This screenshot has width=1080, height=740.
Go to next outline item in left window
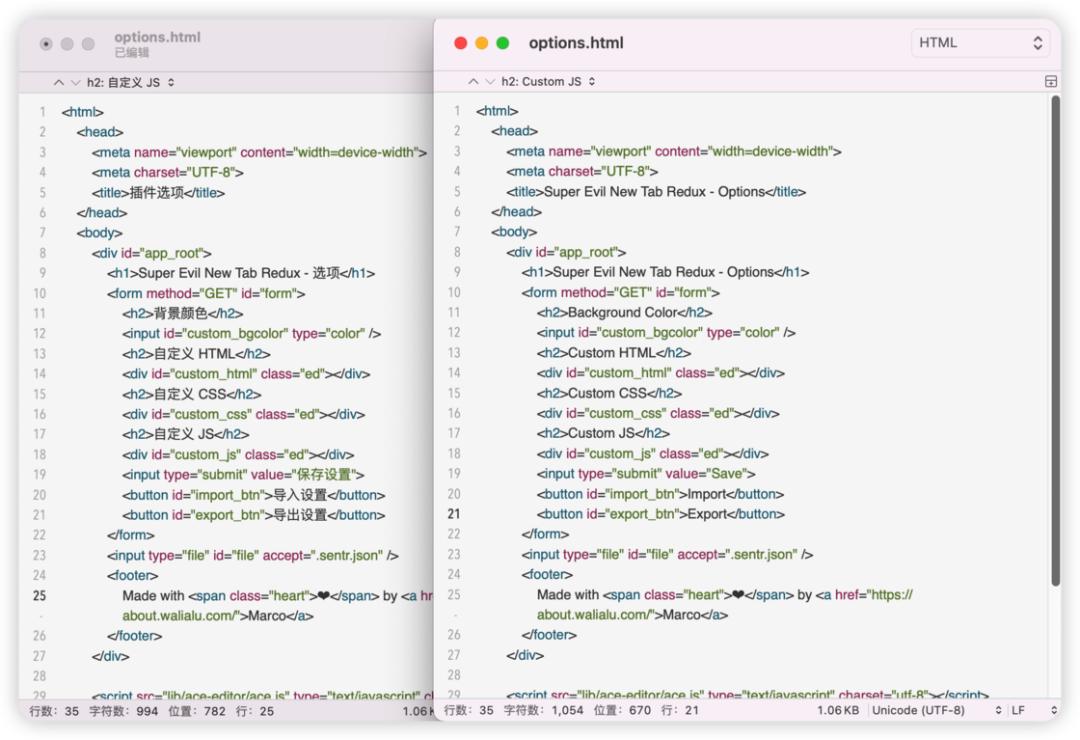74,83
